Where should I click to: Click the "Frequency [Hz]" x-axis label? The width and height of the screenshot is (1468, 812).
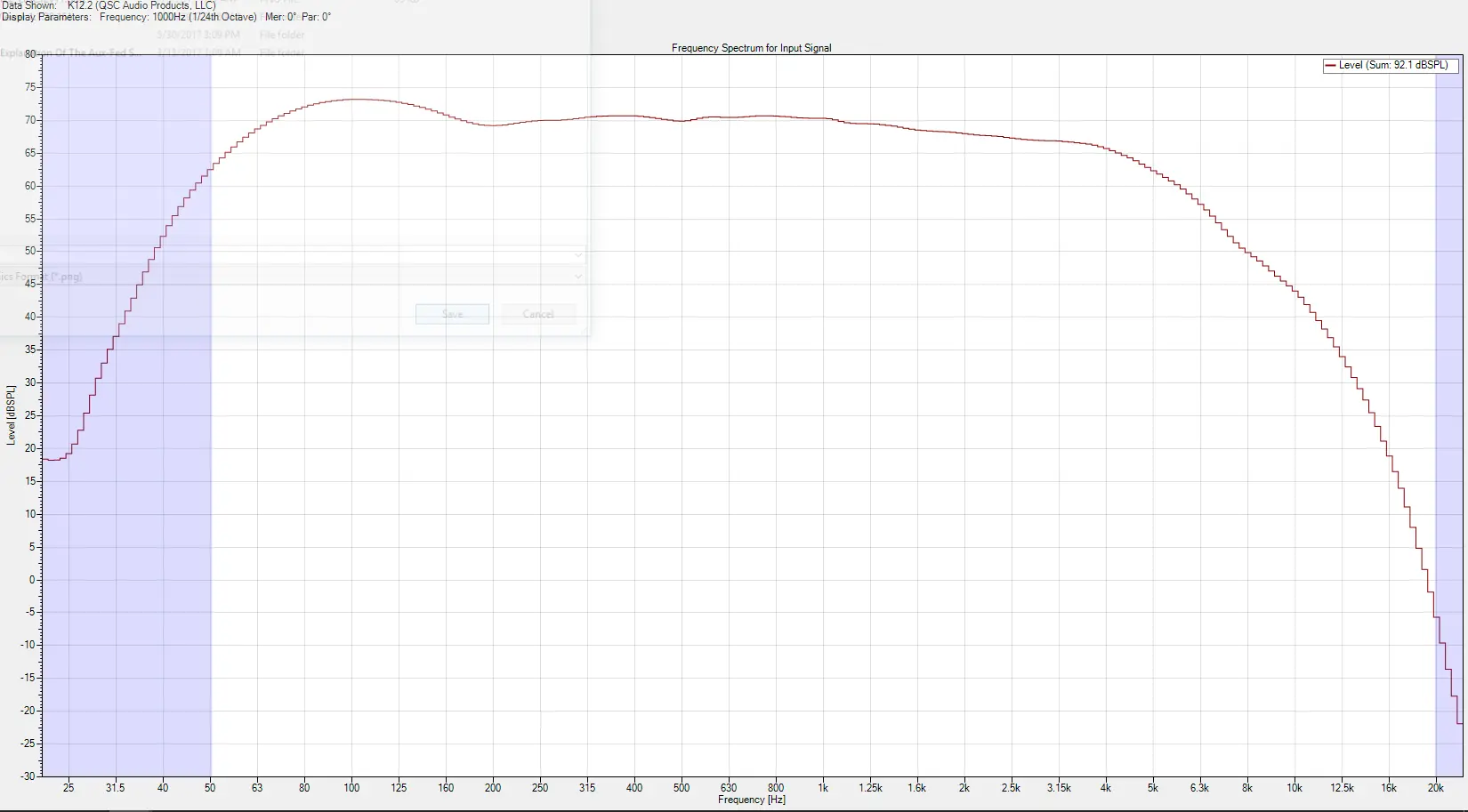tap(752, 800)
